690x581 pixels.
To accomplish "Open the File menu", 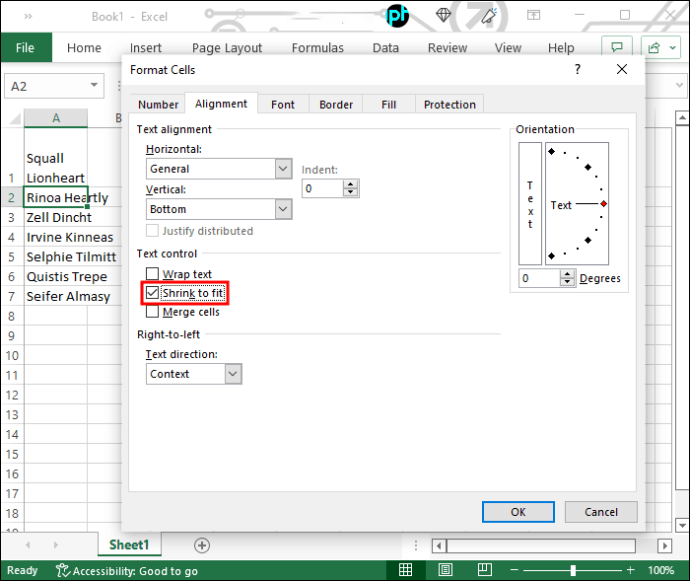I will point(26,48).
